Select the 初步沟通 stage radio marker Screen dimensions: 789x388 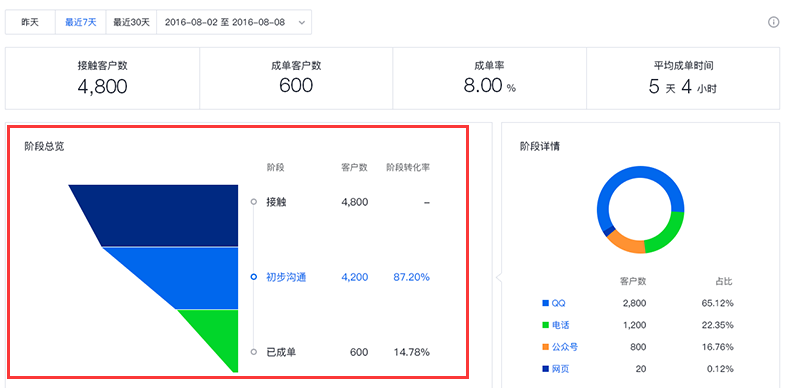[x=254, y=277]
